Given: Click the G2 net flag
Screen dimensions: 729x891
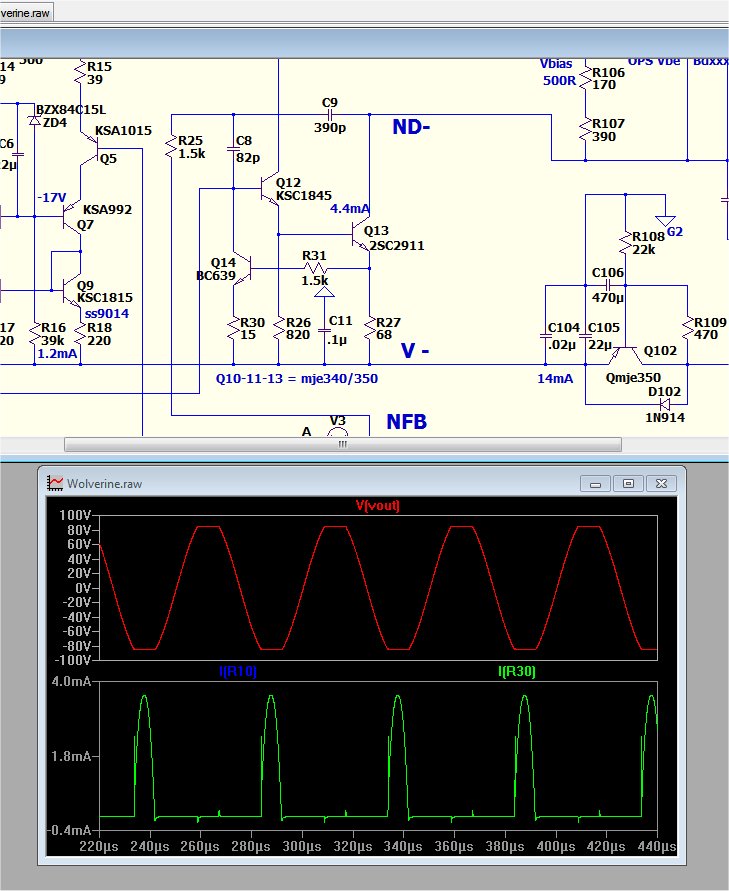Looking at the screenshot, I should [x=665, y=220].
